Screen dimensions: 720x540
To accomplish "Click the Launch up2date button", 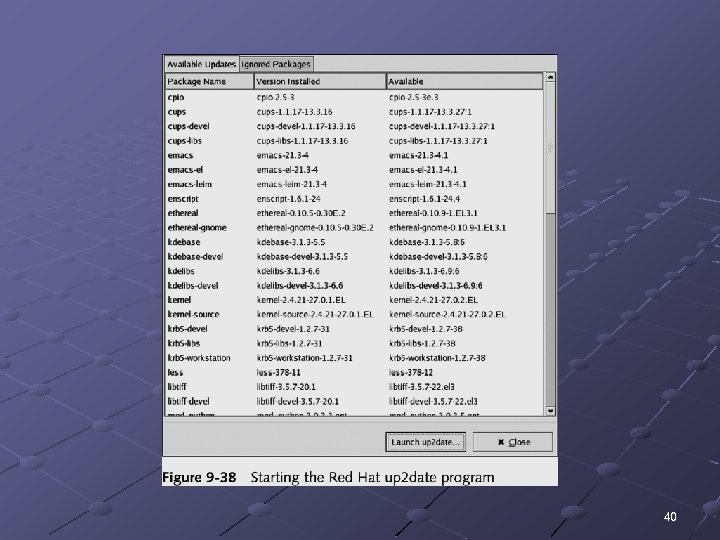I will 425,442.
